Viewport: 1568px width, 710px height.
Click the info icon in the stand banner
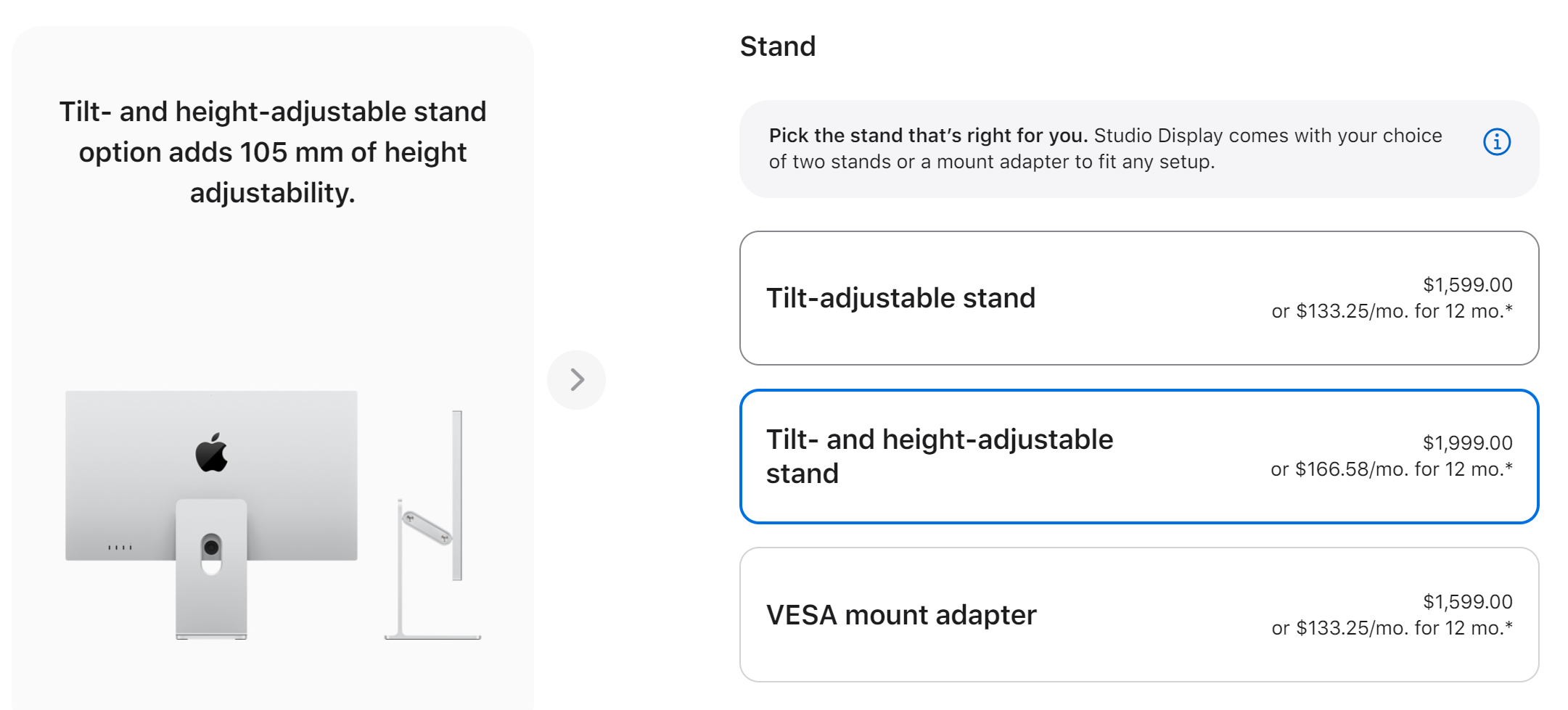pyautogui.click(x=1496, y=142)
